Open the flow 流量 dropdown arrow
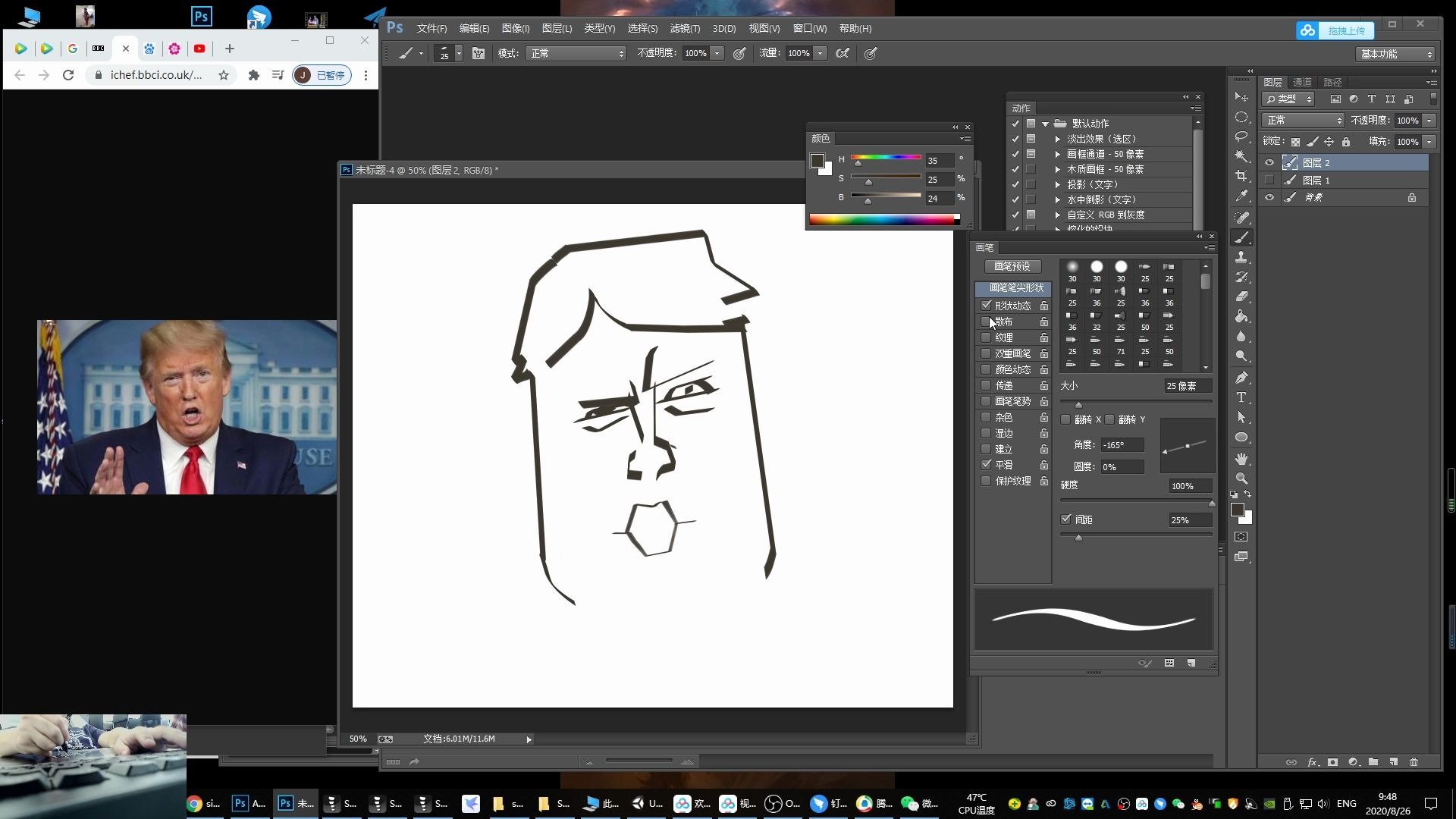1456x819 pixels. [820, 53]
